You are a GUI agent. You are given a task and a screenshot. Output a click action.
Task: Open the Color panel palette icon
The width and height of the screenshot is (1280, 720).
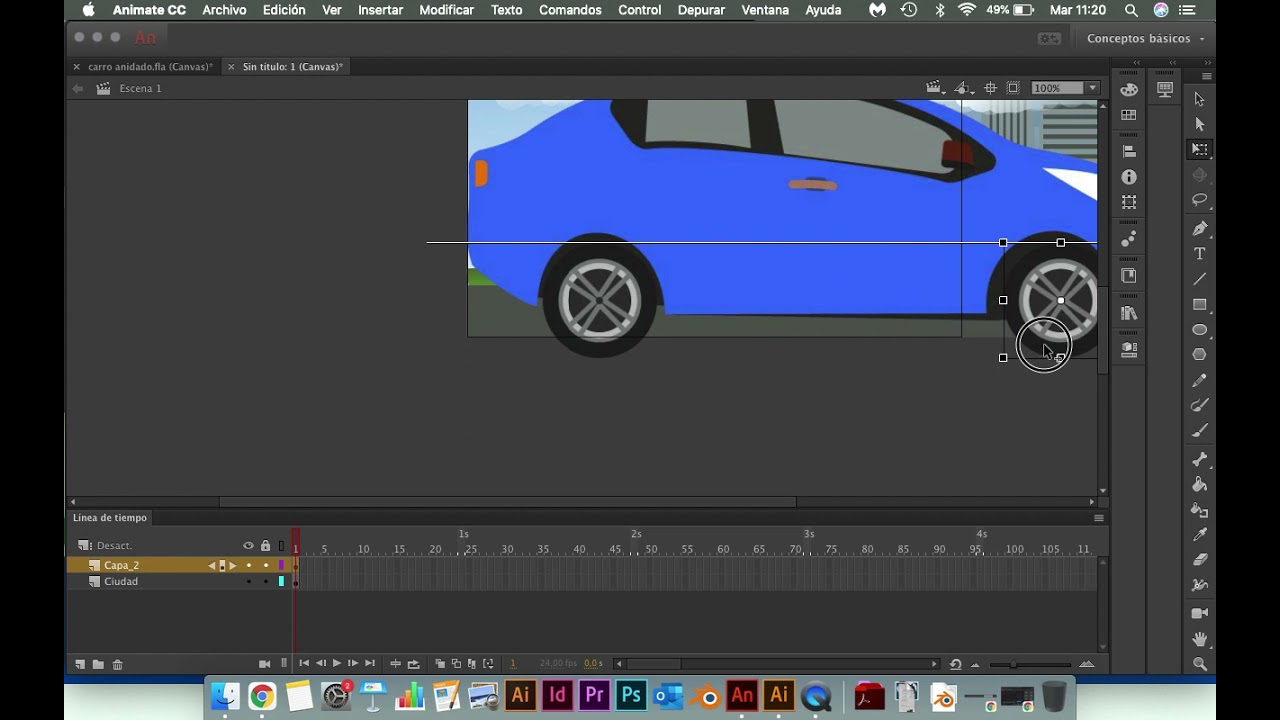click(1129, 89)
